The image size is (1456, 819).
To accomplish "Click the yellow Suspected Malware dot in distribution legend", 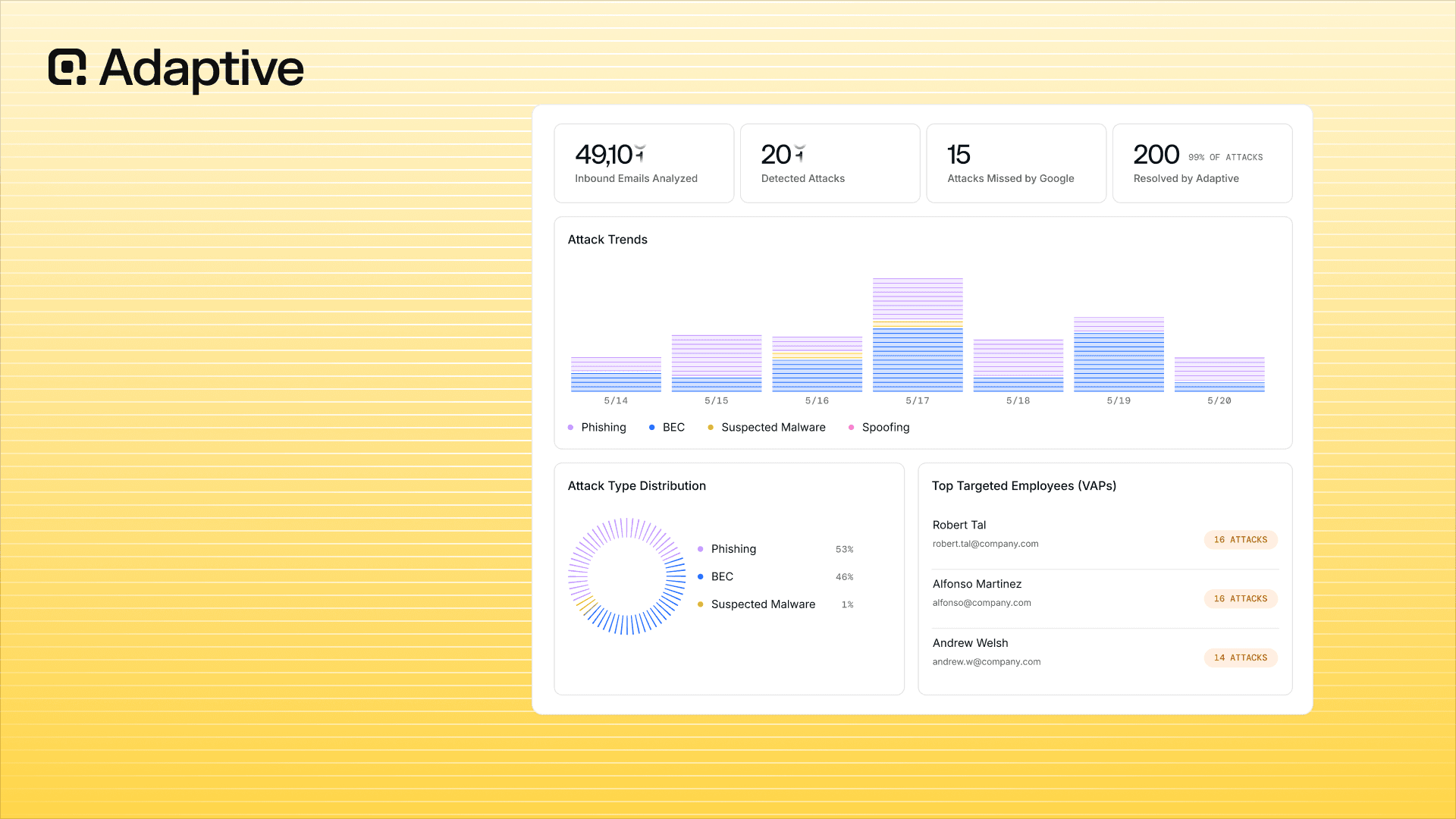I will pos(700,604).
